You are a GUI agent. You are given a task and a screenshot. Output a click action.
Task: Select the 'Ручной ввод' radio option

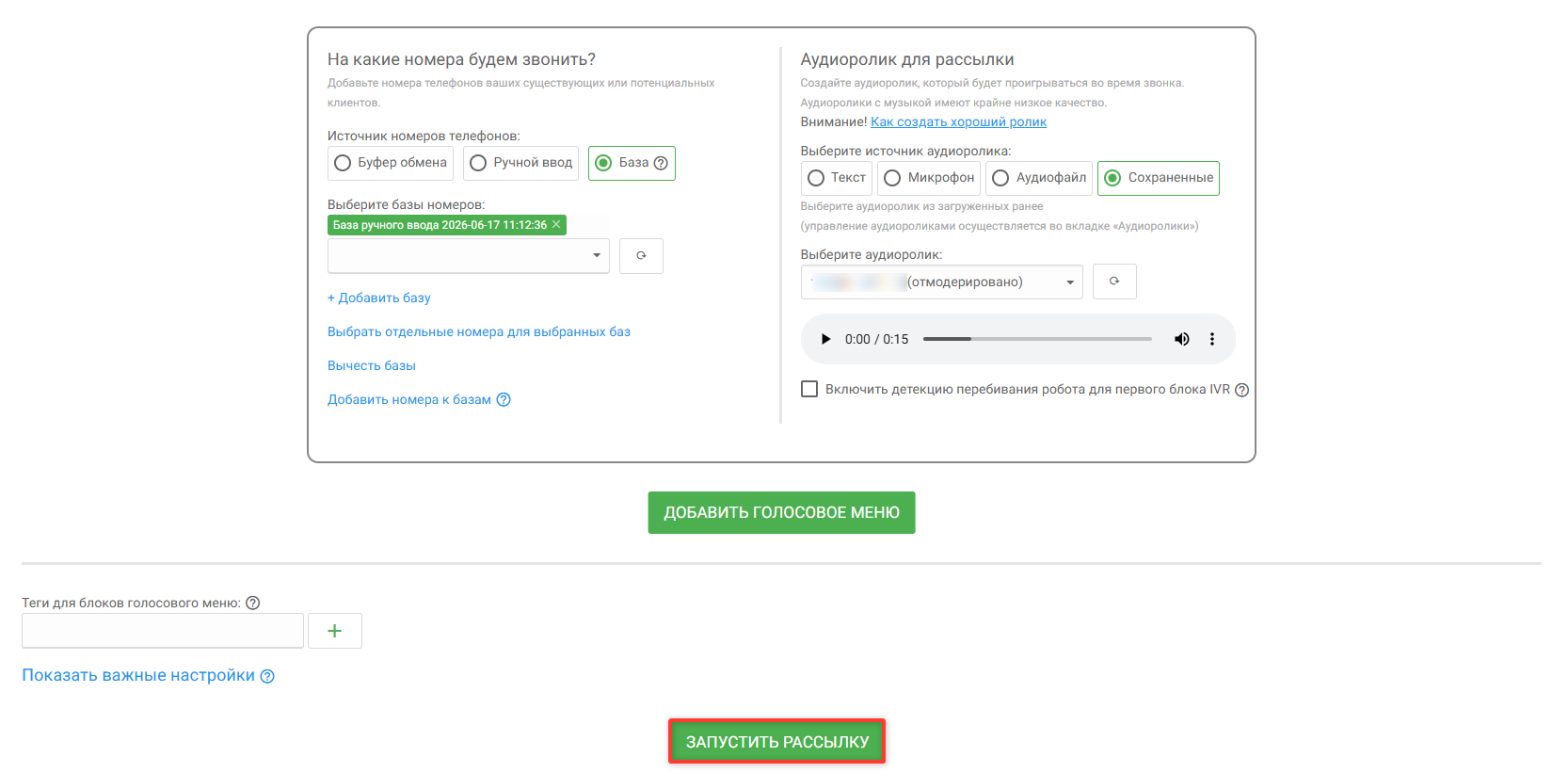520,163
